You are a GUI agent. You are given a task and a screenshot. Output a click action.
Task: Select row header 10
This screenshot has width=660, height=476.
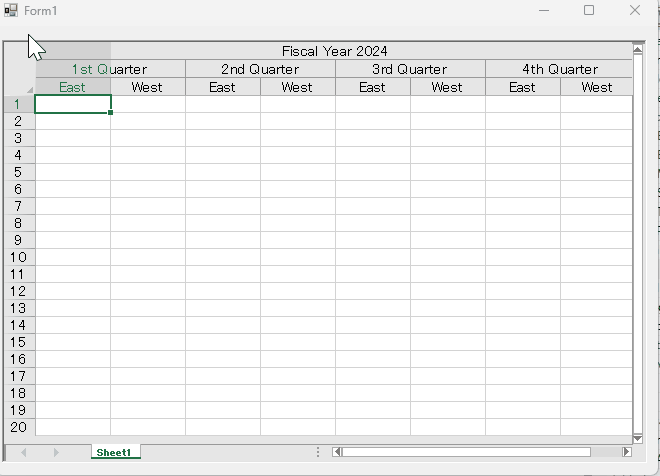coord(19,257)
